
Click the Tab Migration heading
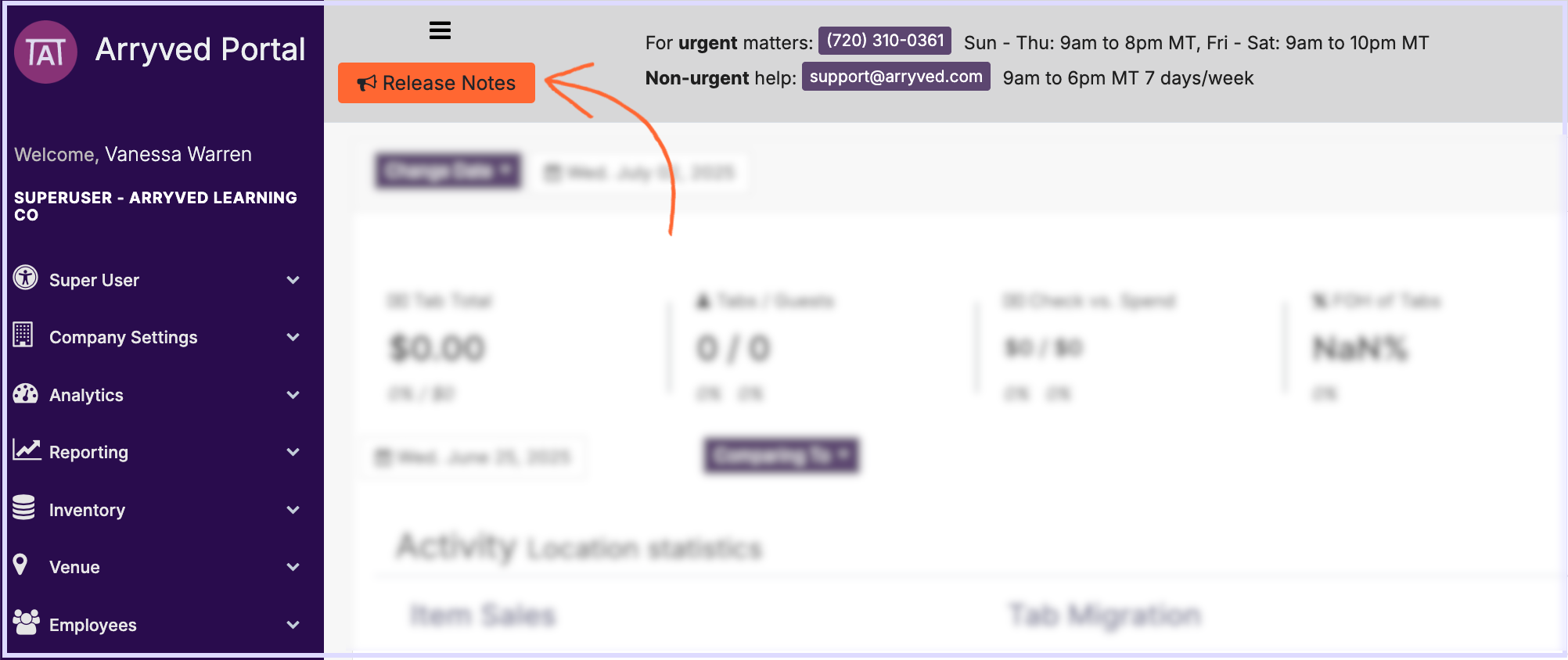pyautogui.click(x=1105, y=615)
